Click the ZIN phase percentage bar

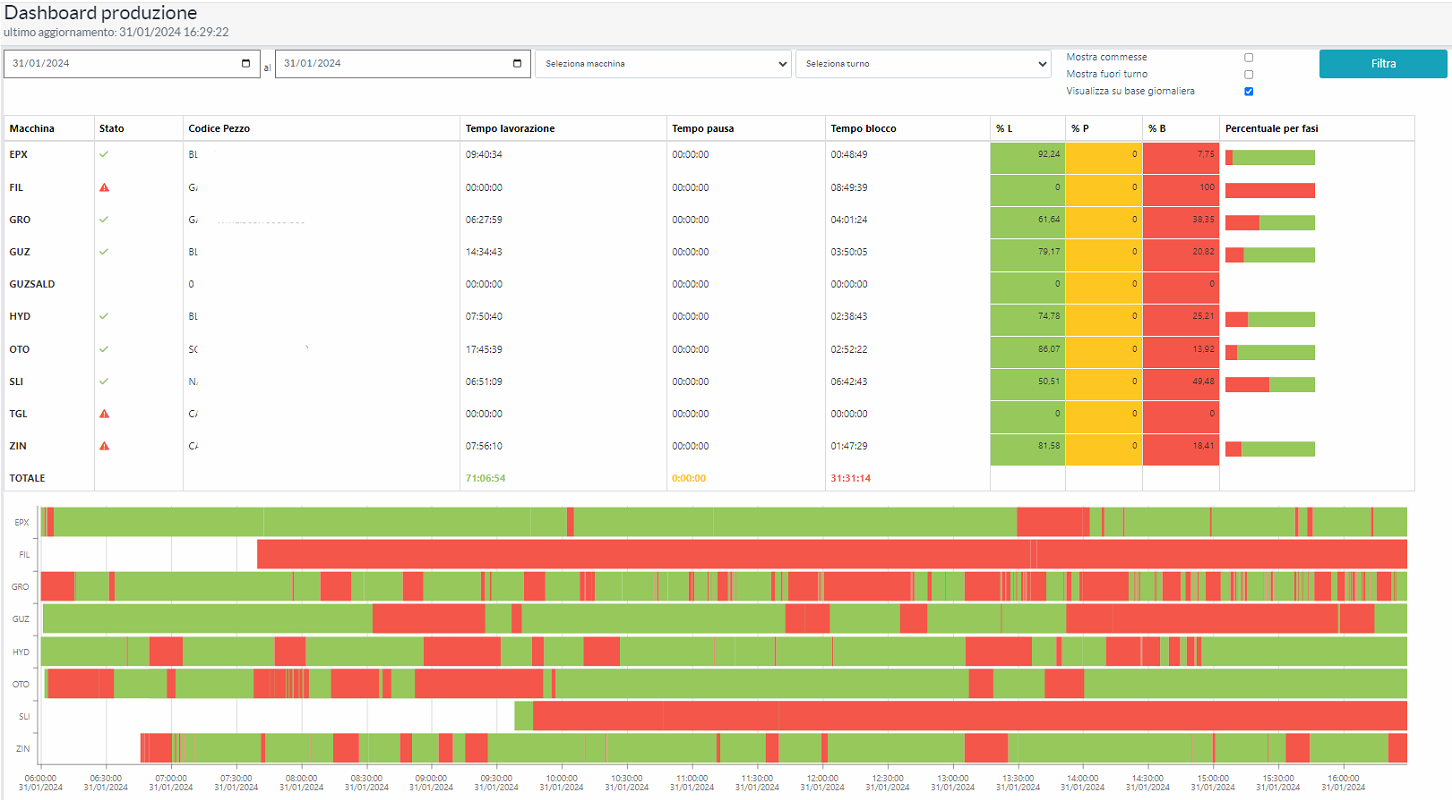[x=1270, y=449]
